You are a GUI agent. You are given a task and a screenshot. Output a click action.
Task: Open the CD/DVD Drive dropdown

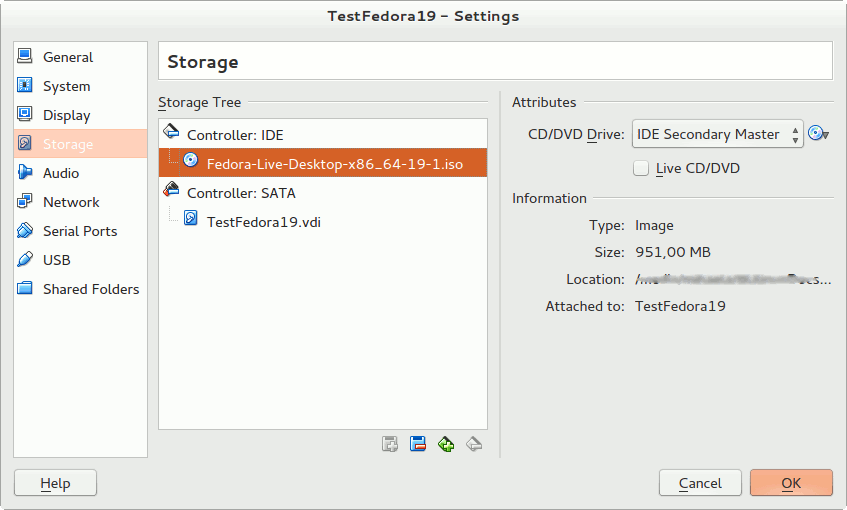[717, 134]
